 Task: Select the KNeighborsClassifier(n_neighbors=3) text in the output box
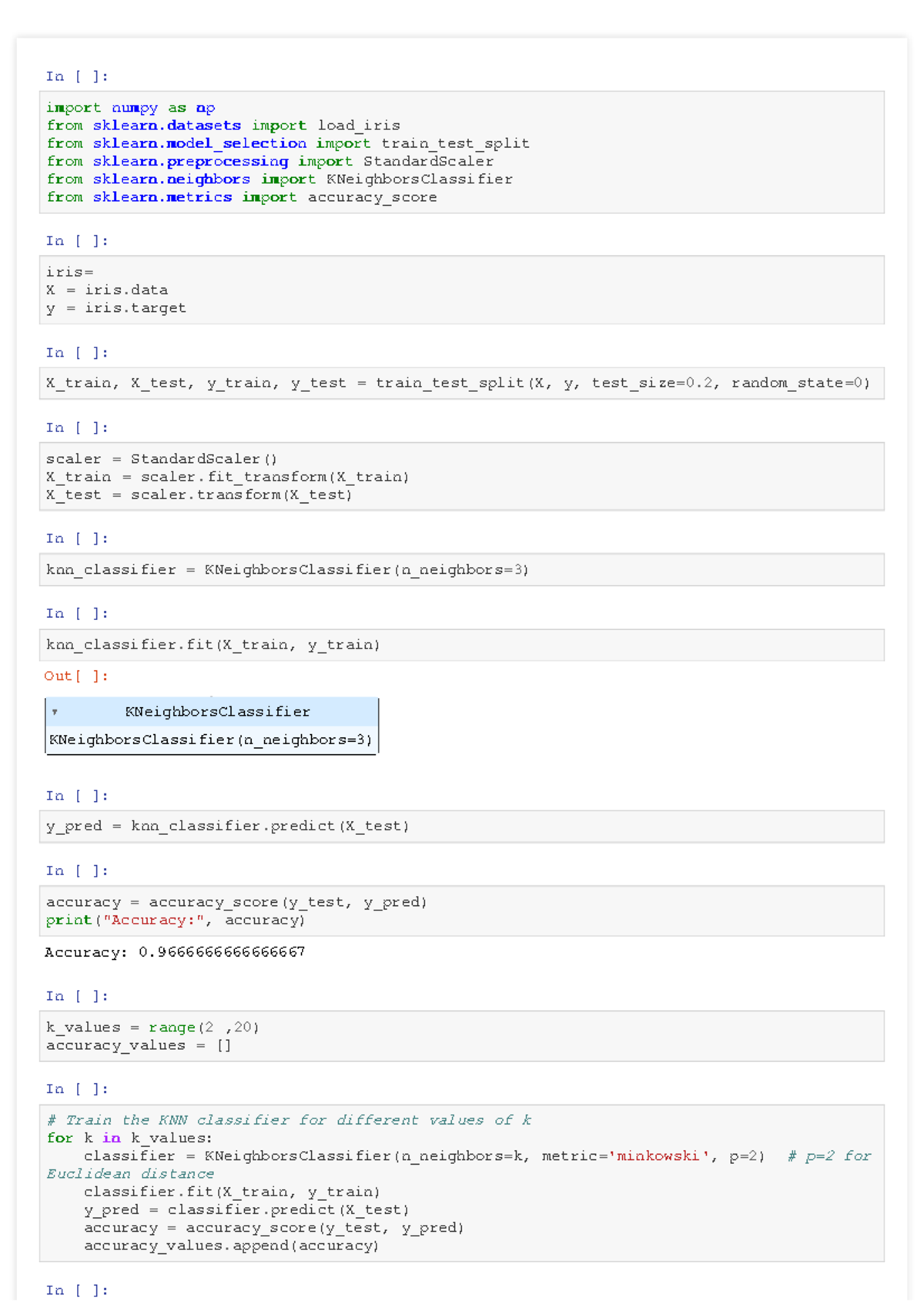(211, 740)
